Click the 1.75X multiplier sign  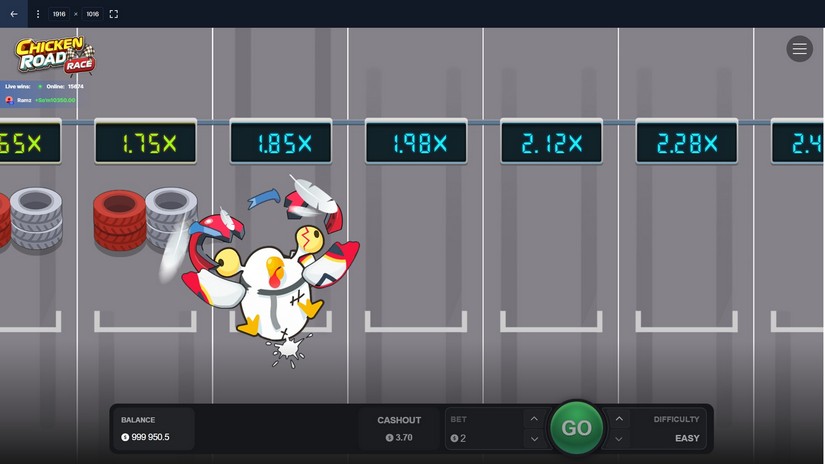(x=145, y=142)
